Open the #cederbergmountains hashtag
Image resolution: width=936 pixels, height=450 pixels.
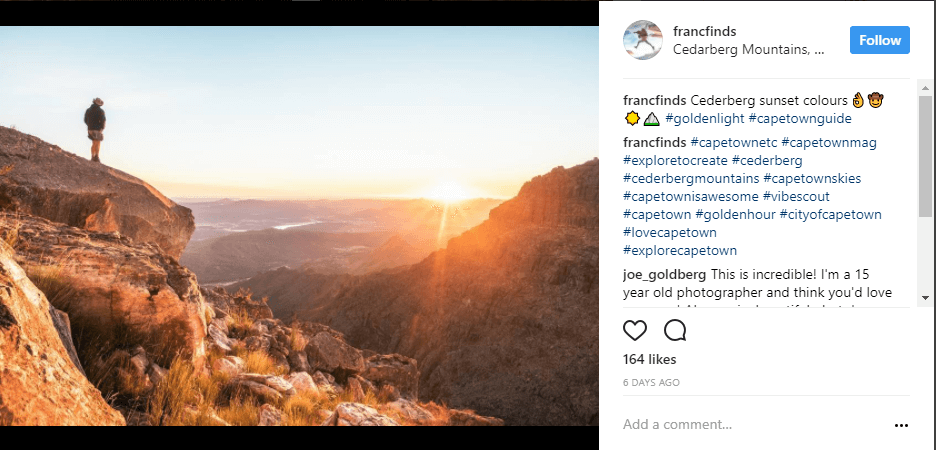point(691,178)
